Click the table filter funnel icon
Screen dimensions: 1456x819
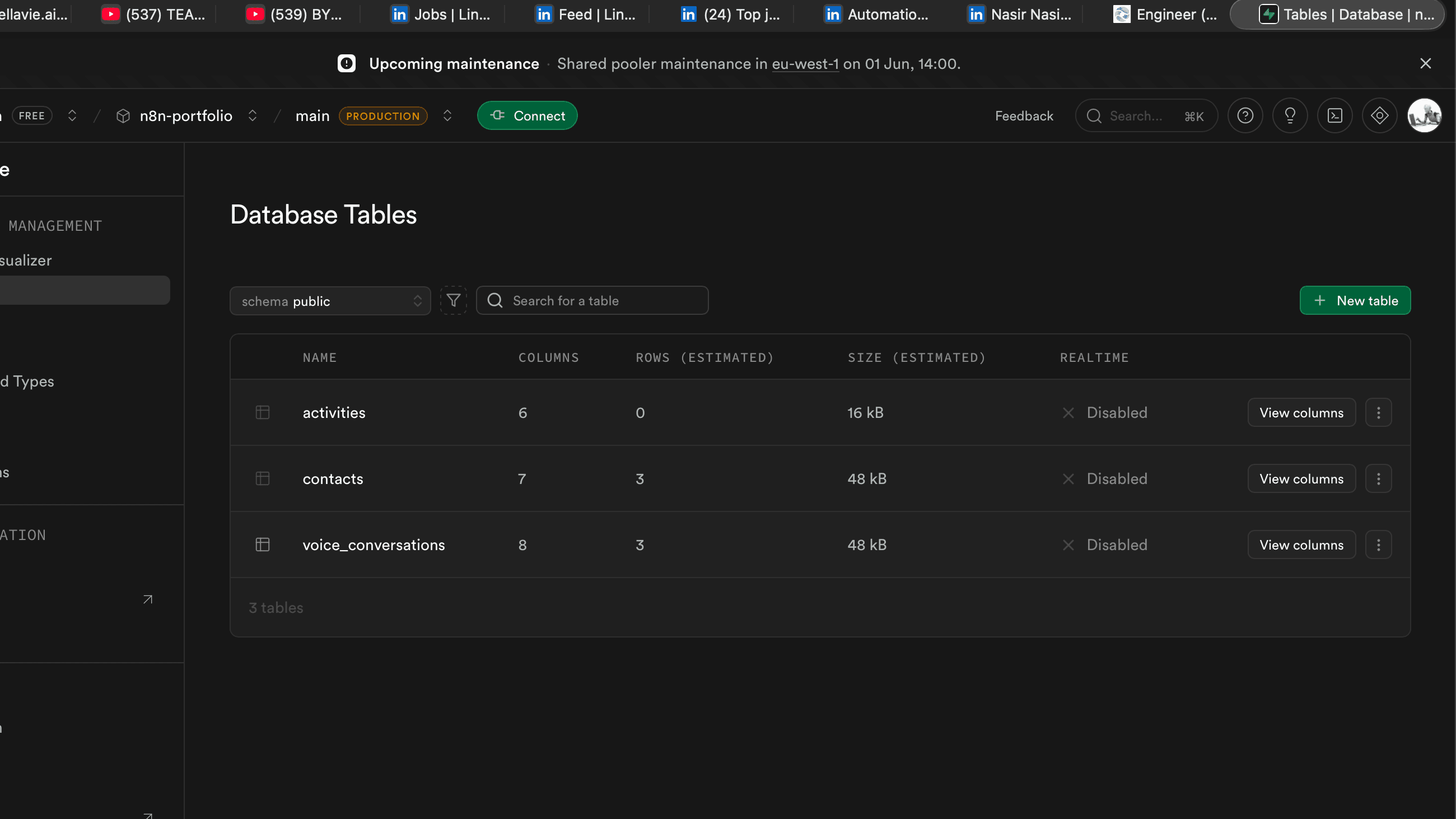pyautogui.click(x=453, y=300)
